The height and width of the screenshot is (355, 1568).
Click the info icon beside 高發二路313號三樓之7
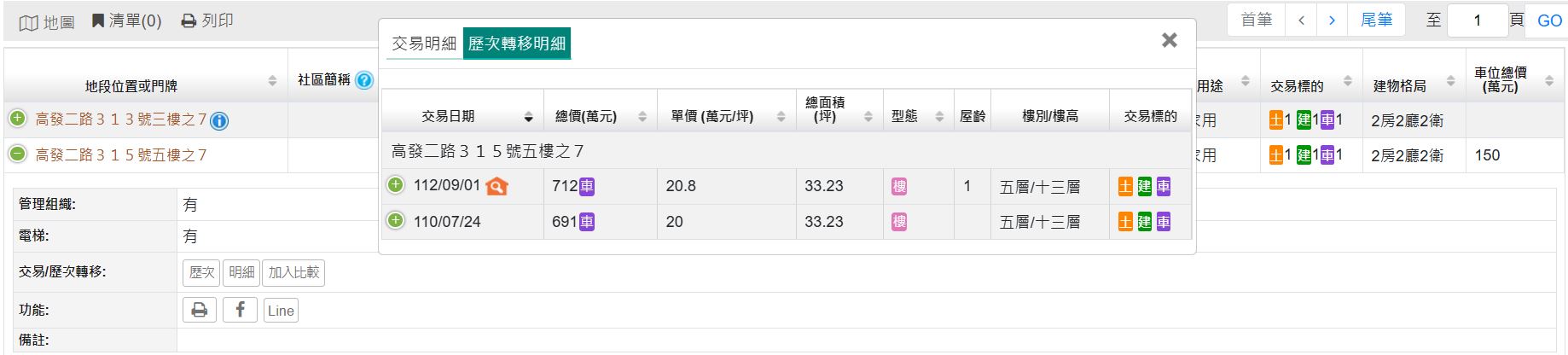coord(219,121)
